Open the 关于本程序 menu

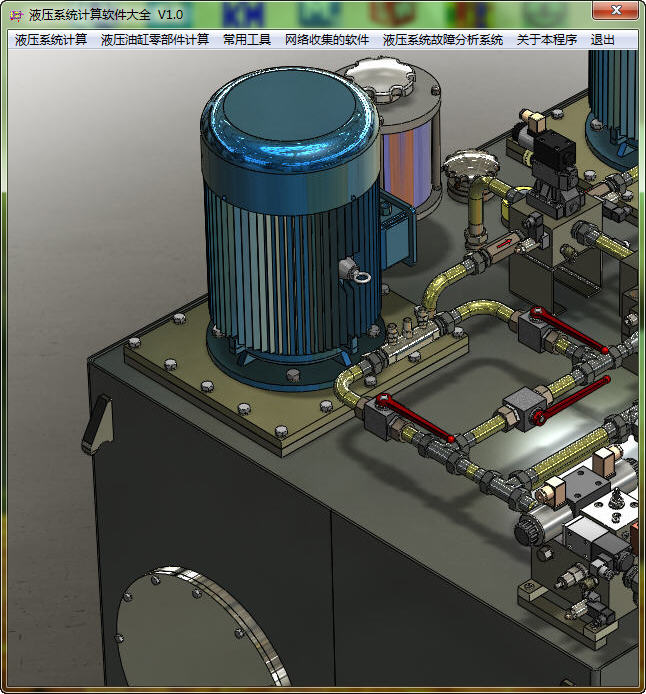coord(547,40)
